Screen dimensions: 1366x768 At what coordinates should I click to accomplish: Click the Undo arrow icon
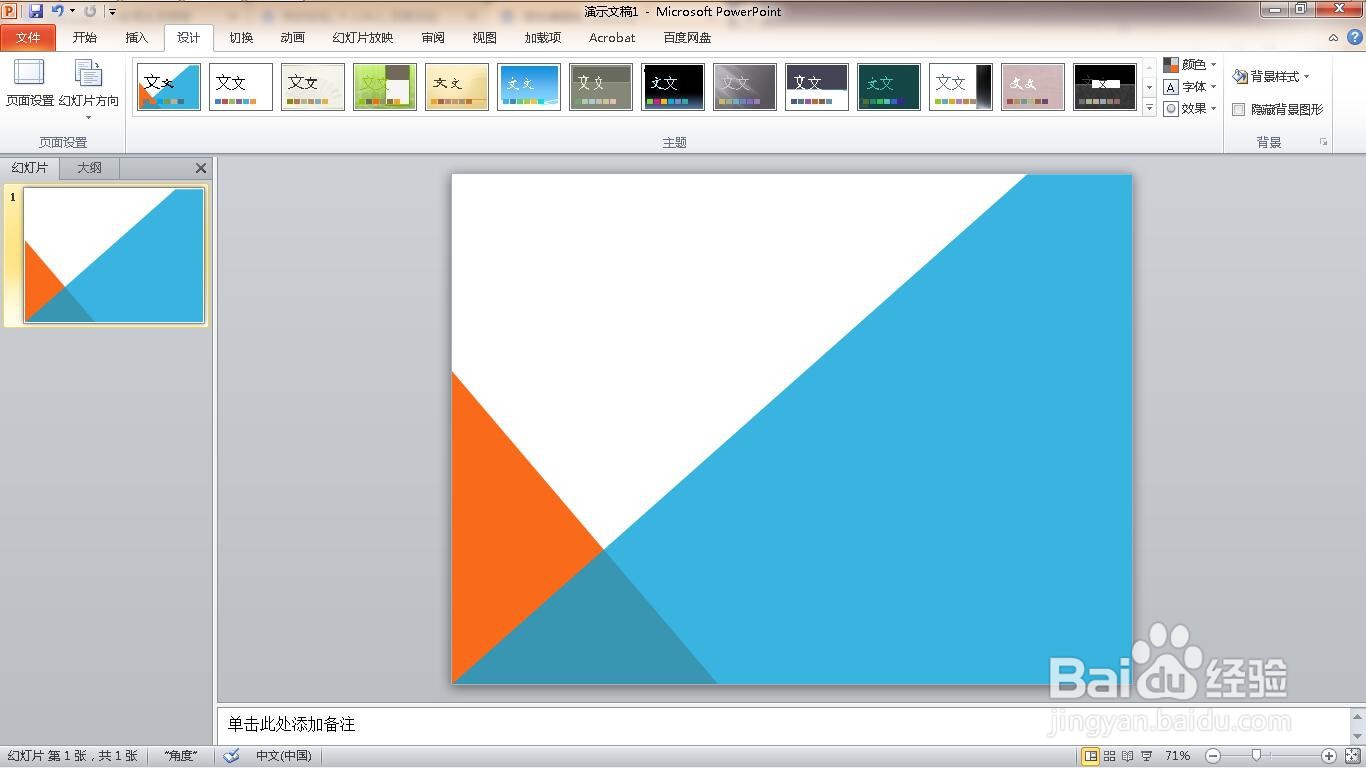[x=57, y=11]
